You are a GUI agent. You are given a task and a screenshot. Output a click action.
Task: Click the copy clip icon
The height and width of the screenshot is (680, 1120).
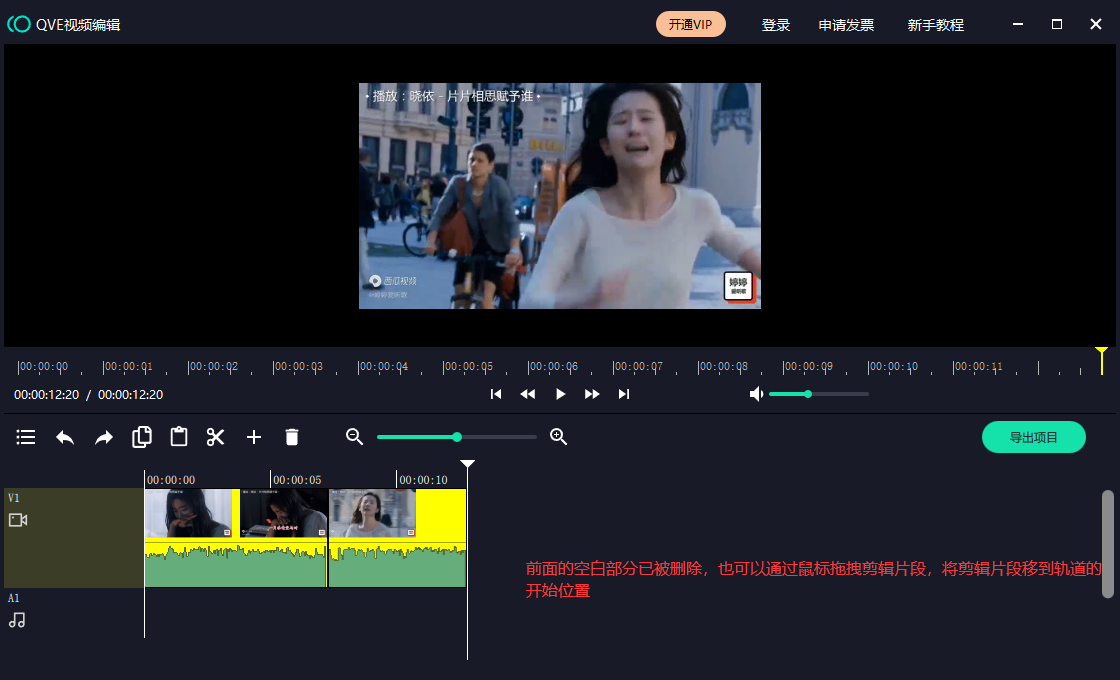[142, 437]
